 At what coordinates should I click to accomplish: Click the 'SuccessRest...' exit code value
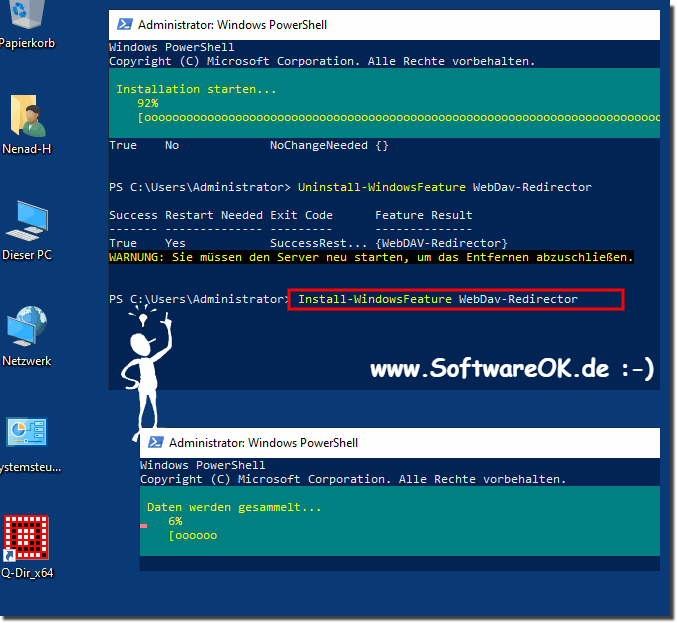[318, 244]
